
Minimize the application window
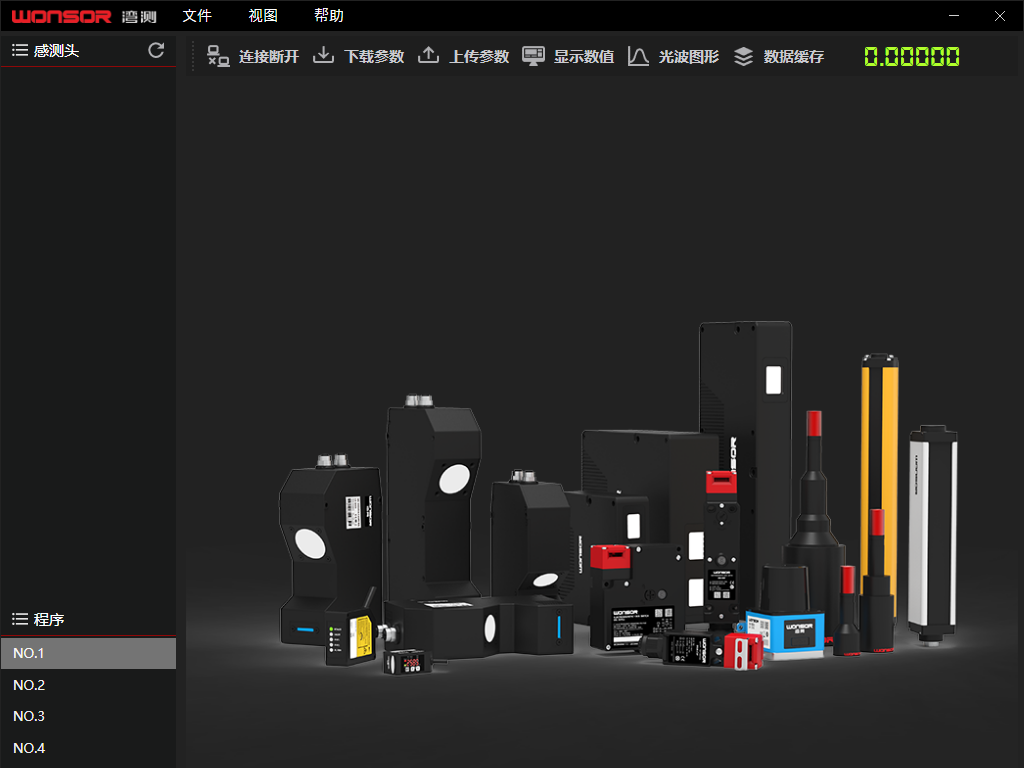954,16
